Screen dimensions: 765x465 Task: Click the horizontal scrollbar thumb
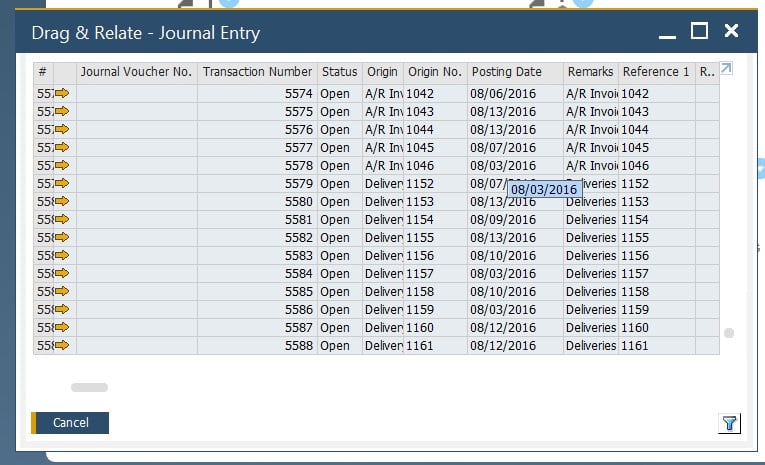(89, 387)
